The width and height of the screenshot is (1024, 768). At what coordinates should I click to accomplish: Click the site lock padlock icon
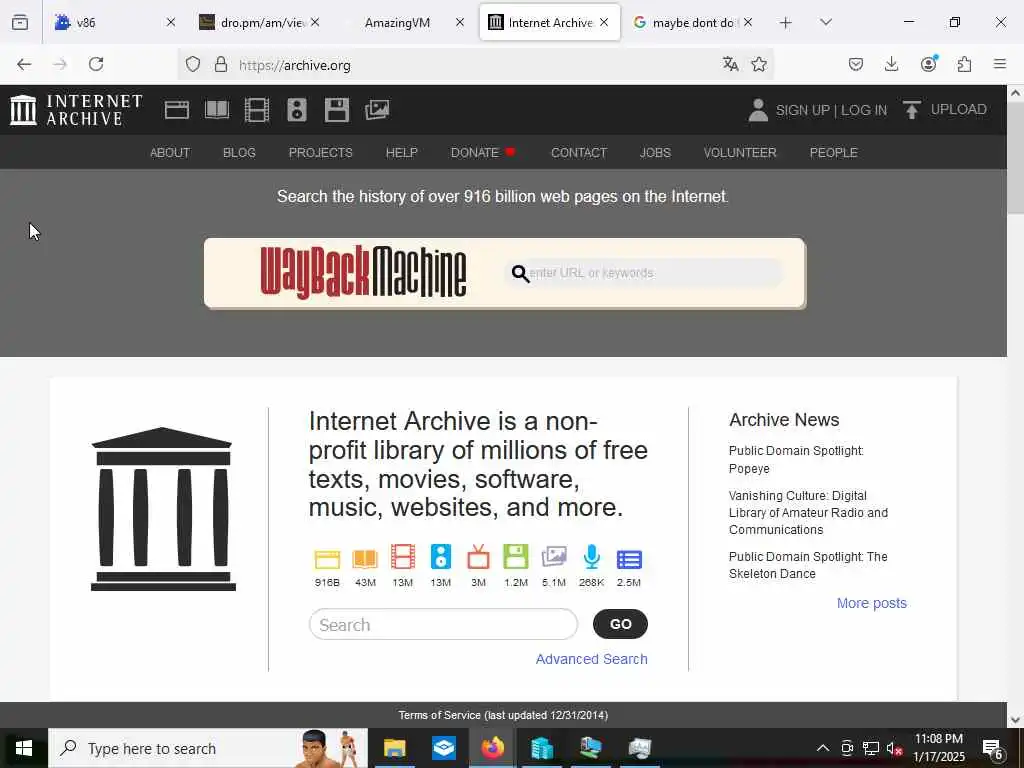point(221,64)
